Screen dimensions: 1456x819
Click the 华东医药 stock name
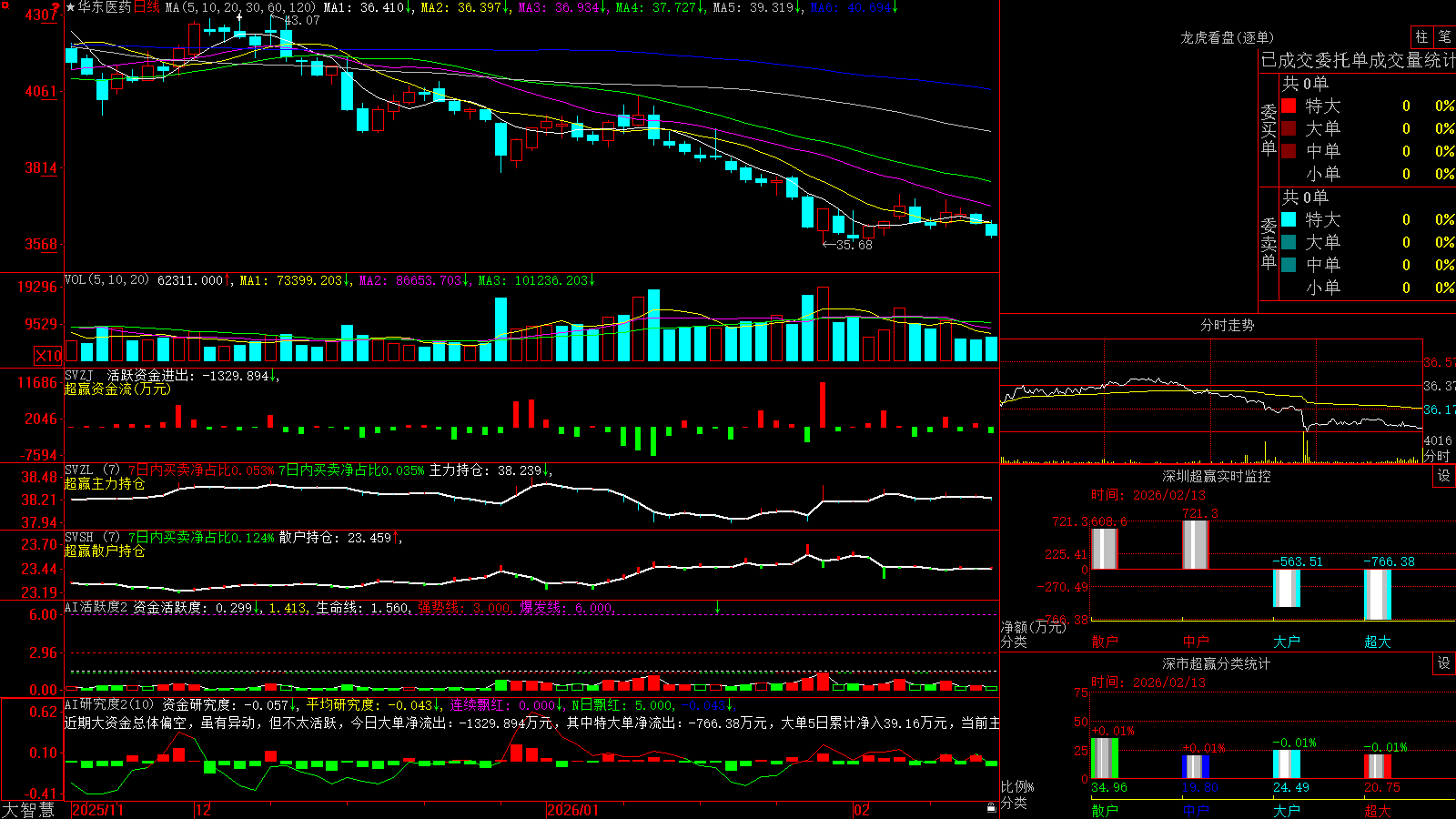(x=105, y=7)
